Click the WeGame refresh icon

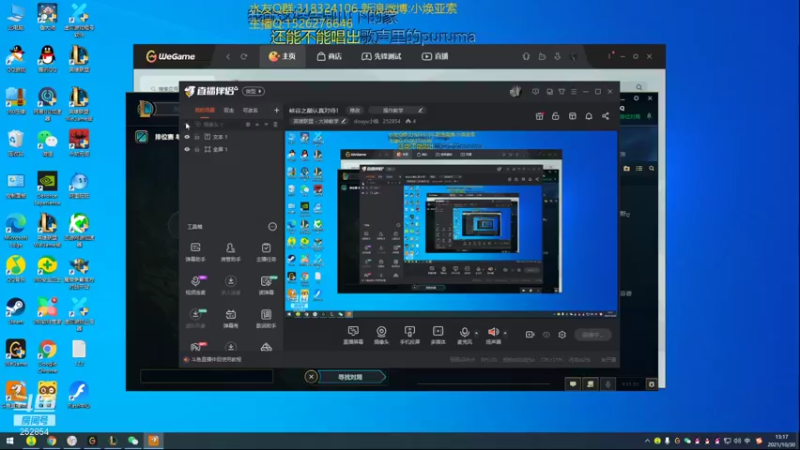point(244,57)
